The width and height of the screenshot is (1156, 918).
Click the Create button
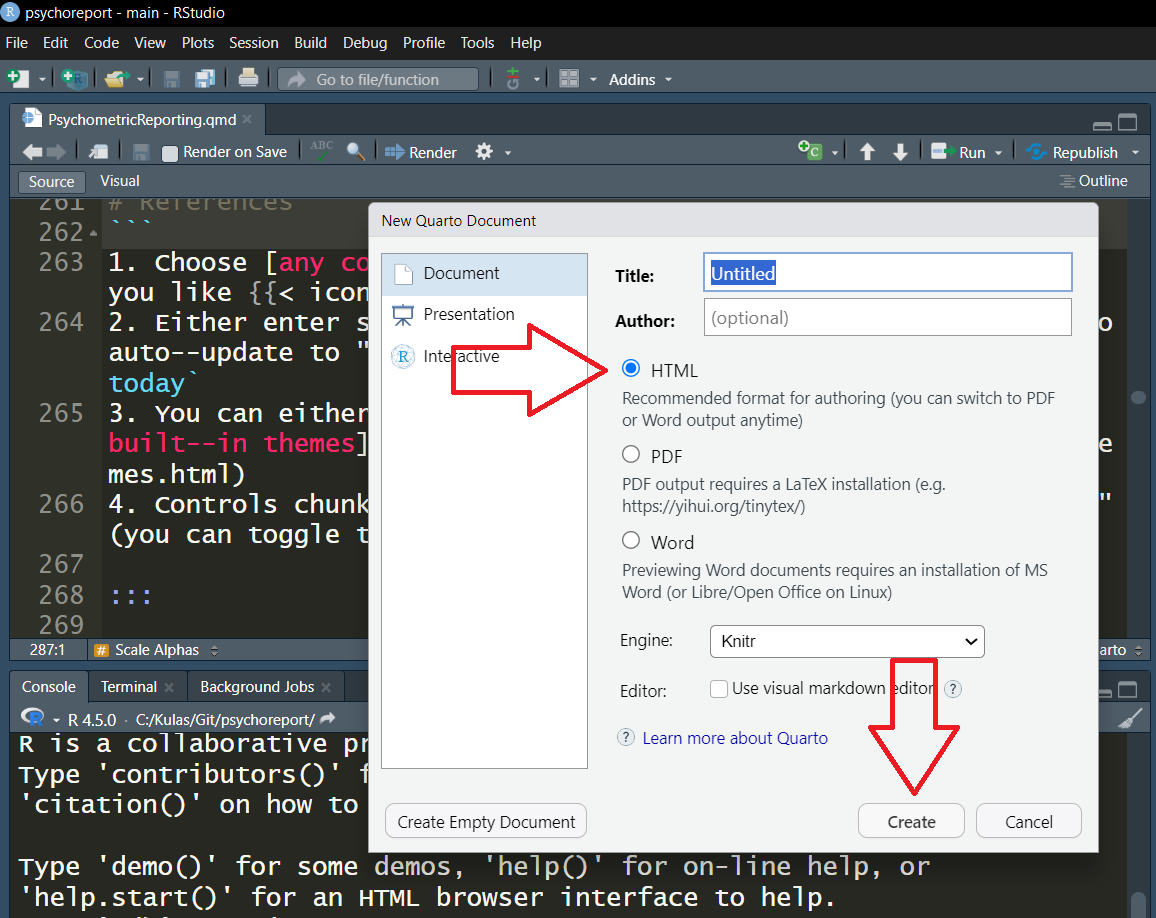pos(911,822)
